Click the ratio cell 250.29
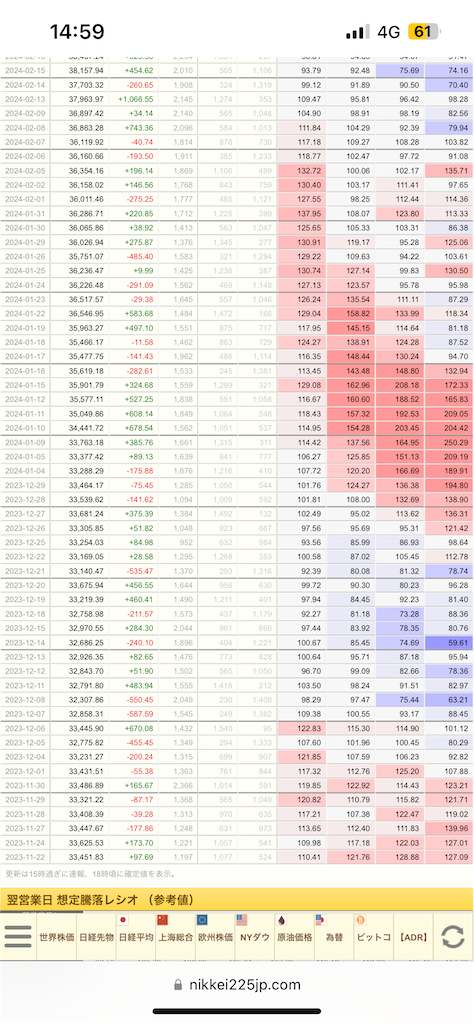 tap(449, 441)
